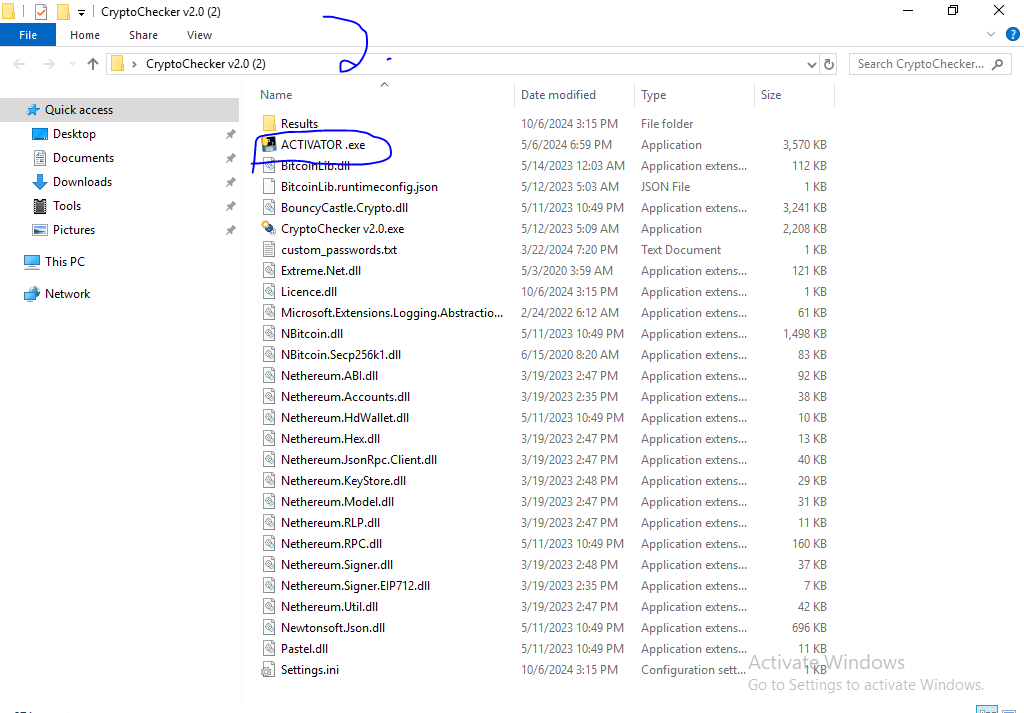Click the Properties checkmark icon in title bar
This screenshot has height=713, width=1024.
[x=41, y=12]
